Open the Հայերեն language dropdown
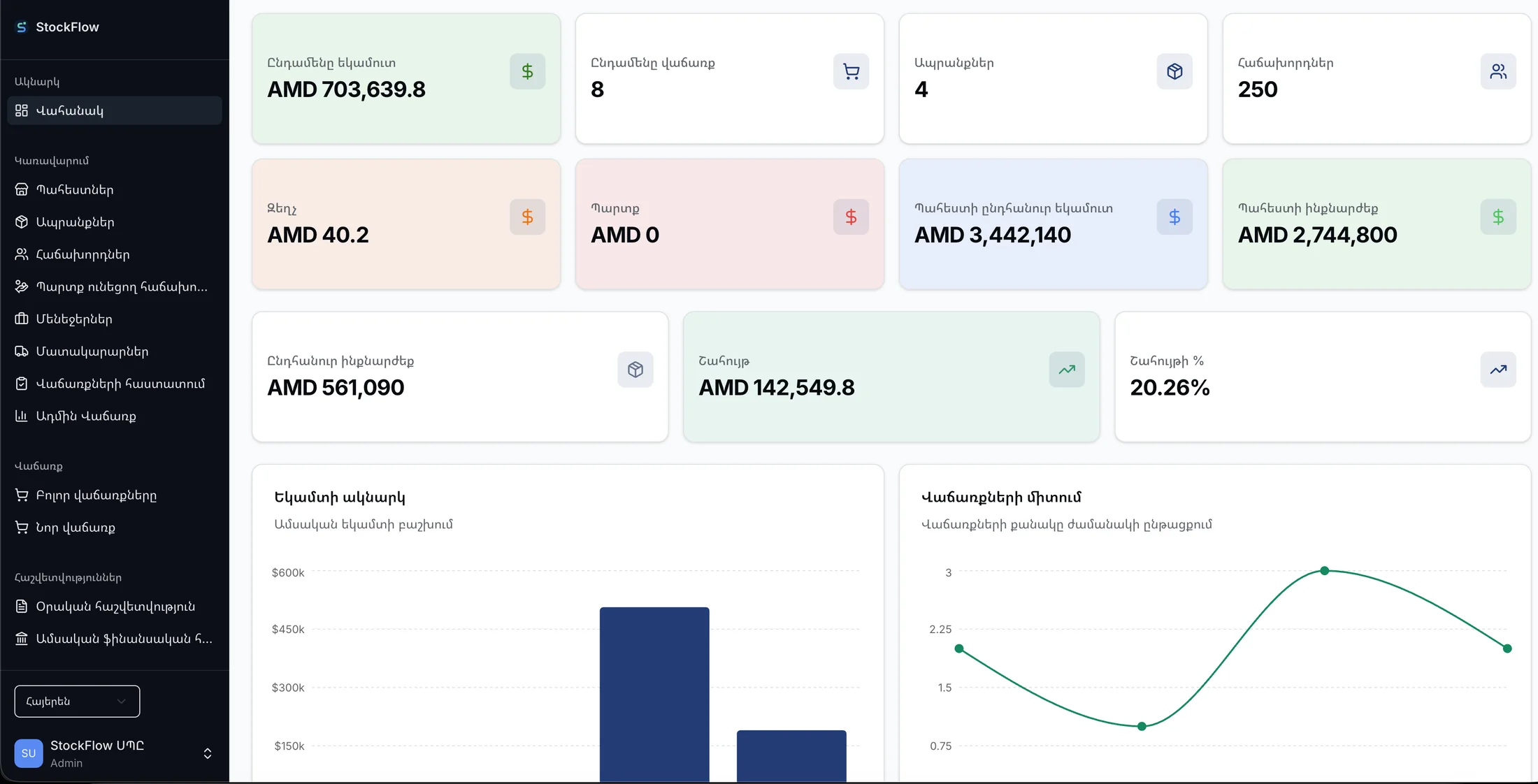Image resolution: width=1538 pixels, height=784 pixels. pyautogui.click(x=77, y=701)
